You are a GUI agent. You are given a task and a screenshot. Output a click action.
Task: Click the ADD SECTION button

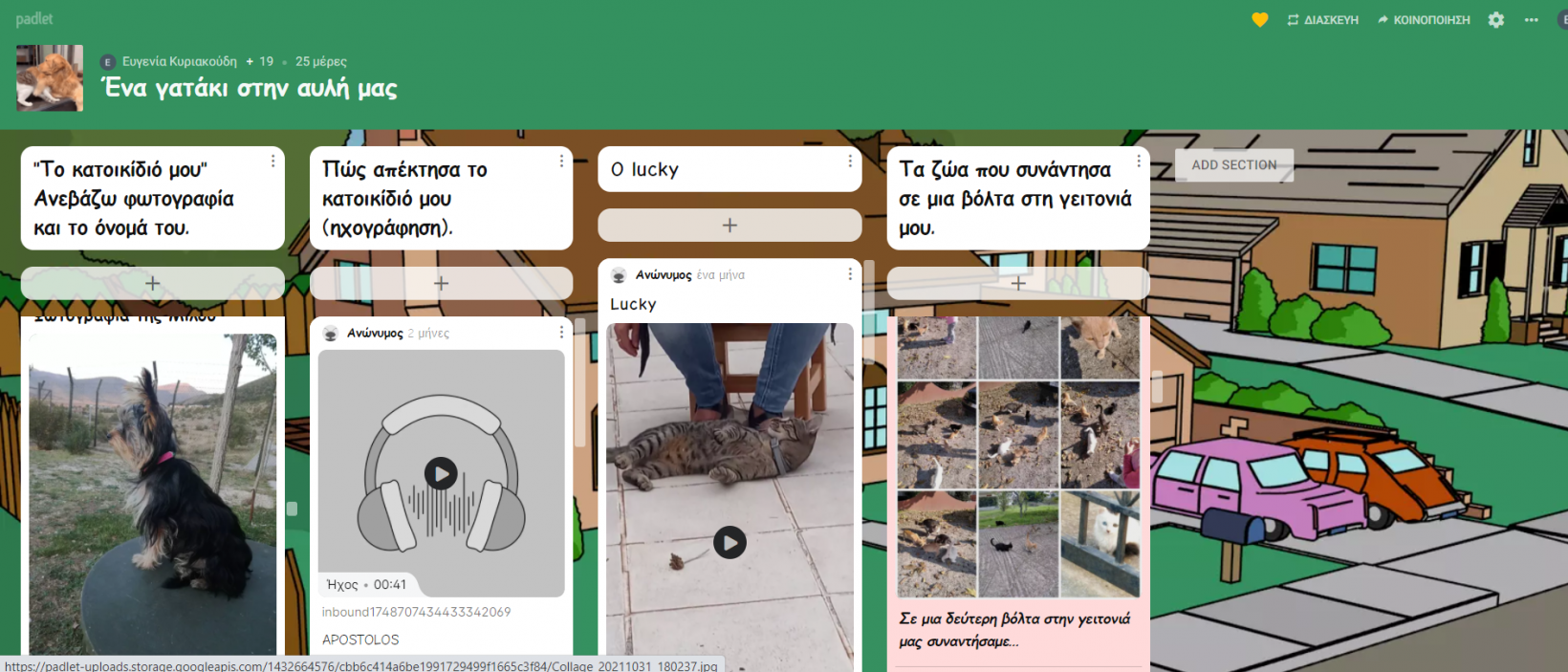(1234, 165)
